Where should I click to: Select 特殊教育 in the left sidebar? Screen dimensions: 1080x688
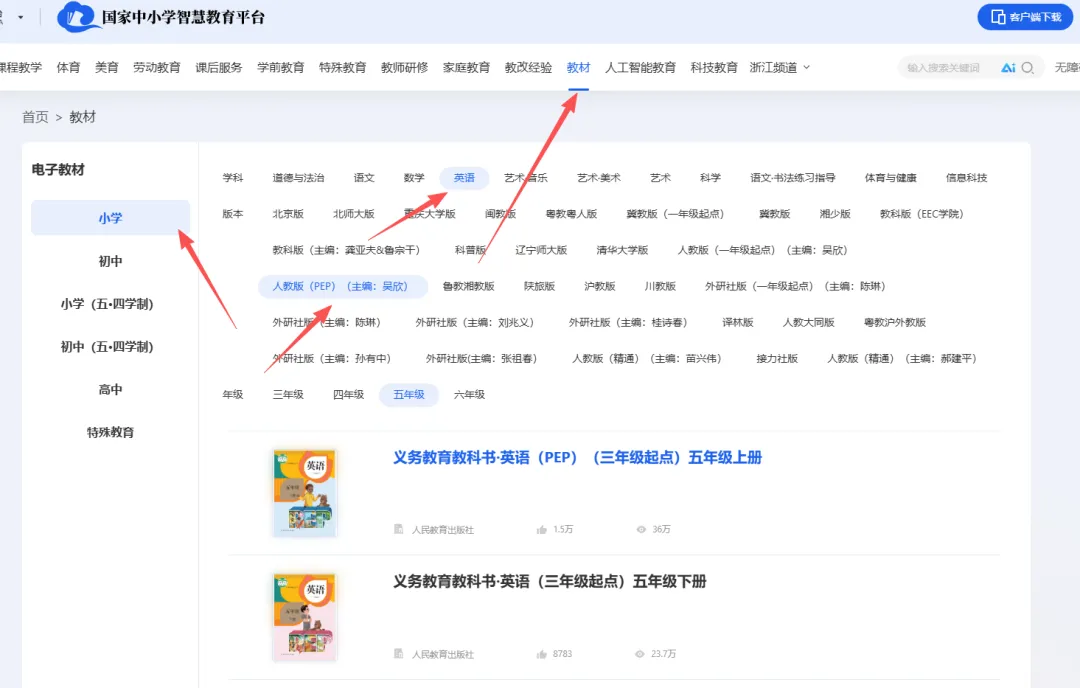click(x=110, y=432)
